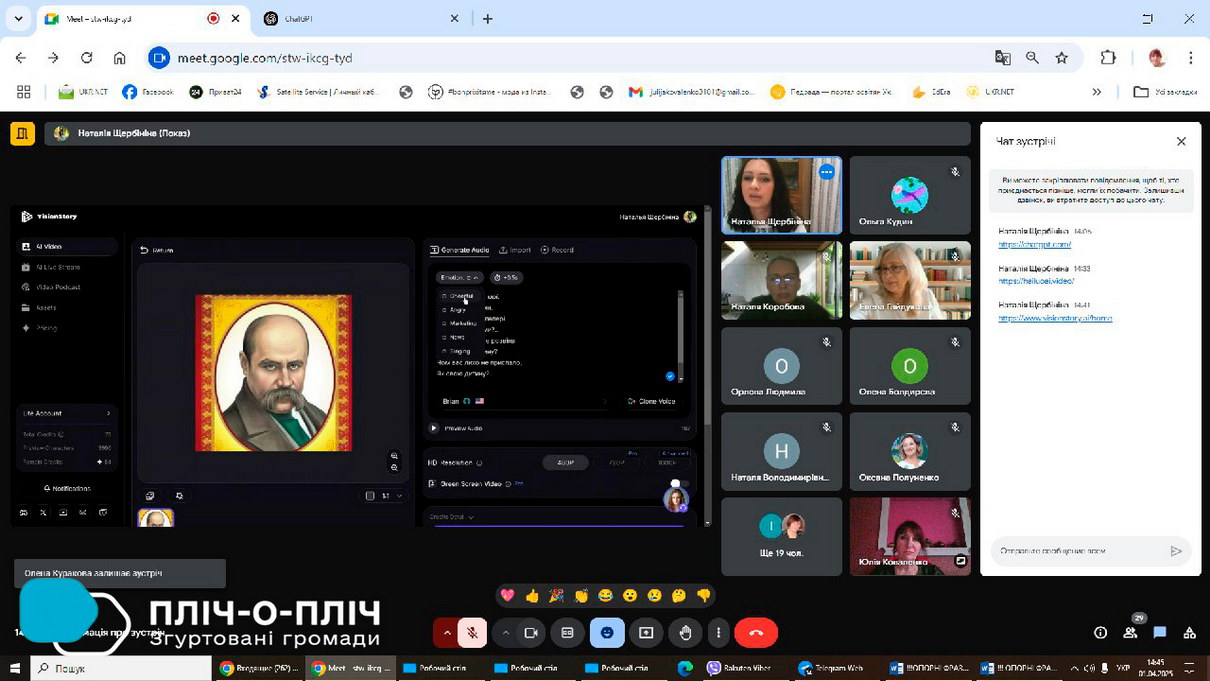
Task: Send the party popper reaction
Action: pyautogui.click(x=557, y=596)
